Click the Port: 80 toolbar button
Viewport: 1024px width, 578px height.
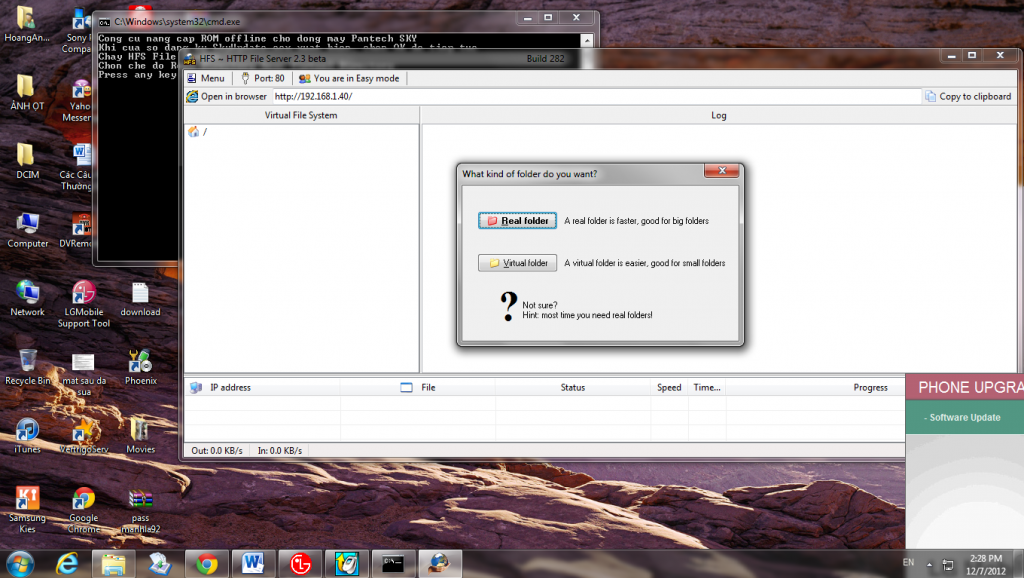click(262, 78)
